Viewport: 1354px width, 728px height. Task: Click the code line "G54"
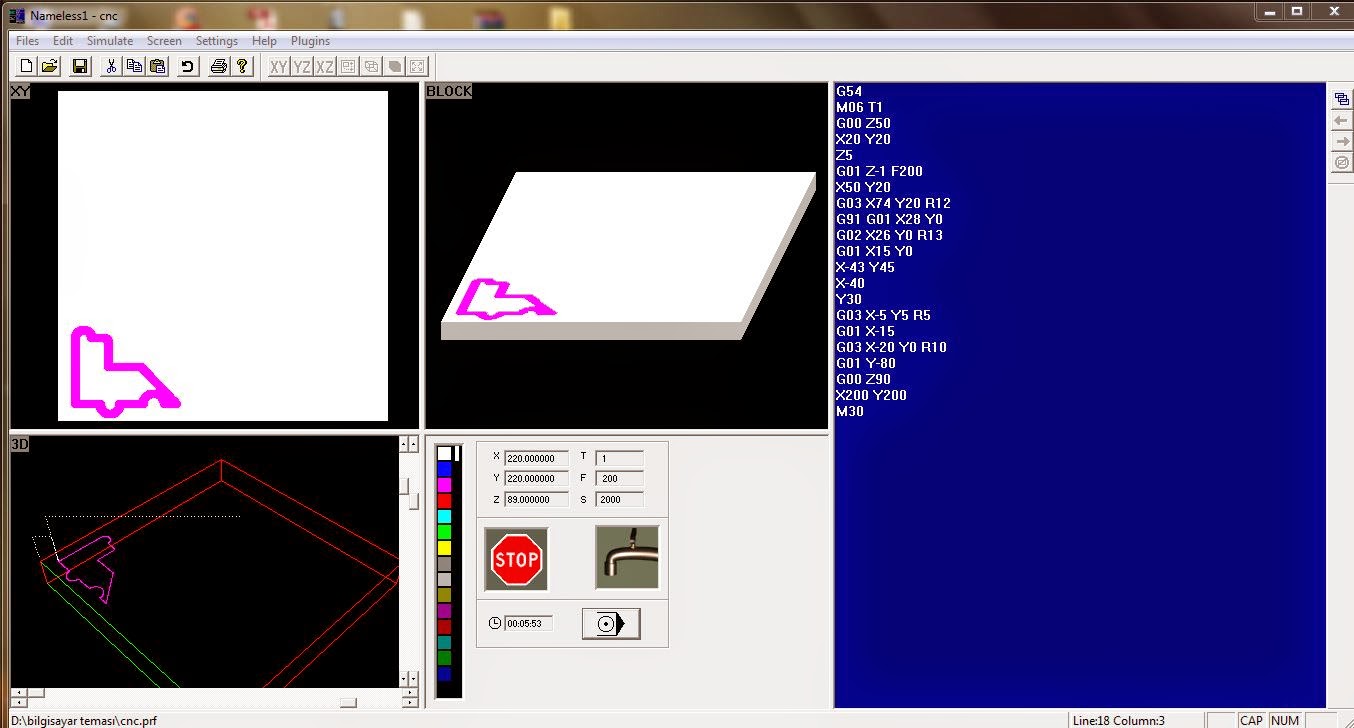(x=849, y=91)
